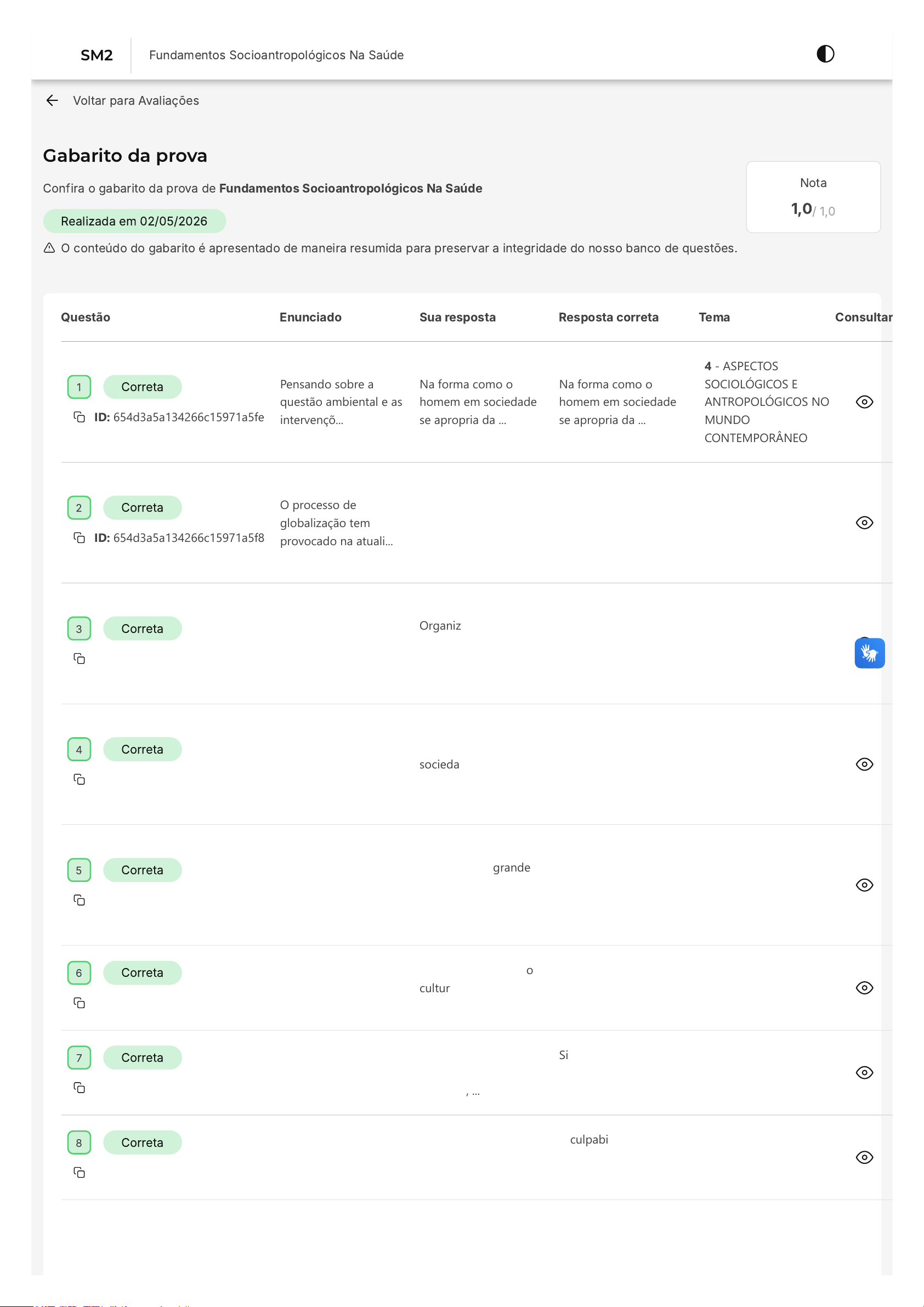Screen dimensions: 924x1307
Task: Click the back arrow beside Voltar para Avaliações
Action: click(x=52, y=101)
